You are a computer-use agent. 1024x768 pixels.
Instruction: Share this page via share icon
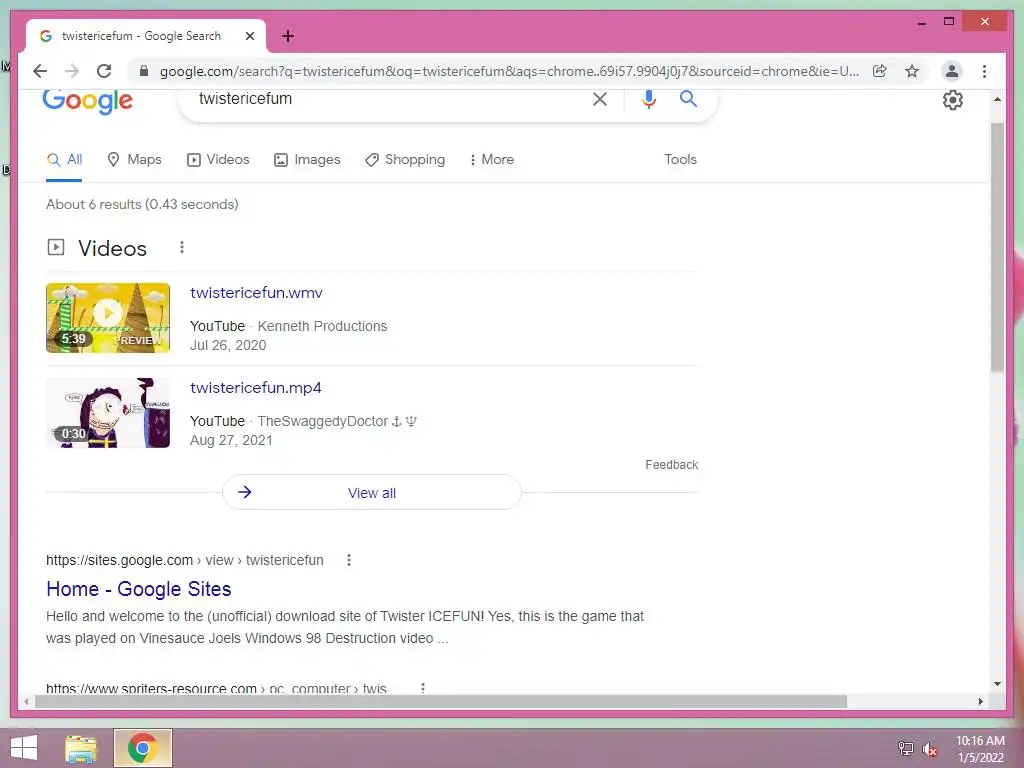point(880,71)
